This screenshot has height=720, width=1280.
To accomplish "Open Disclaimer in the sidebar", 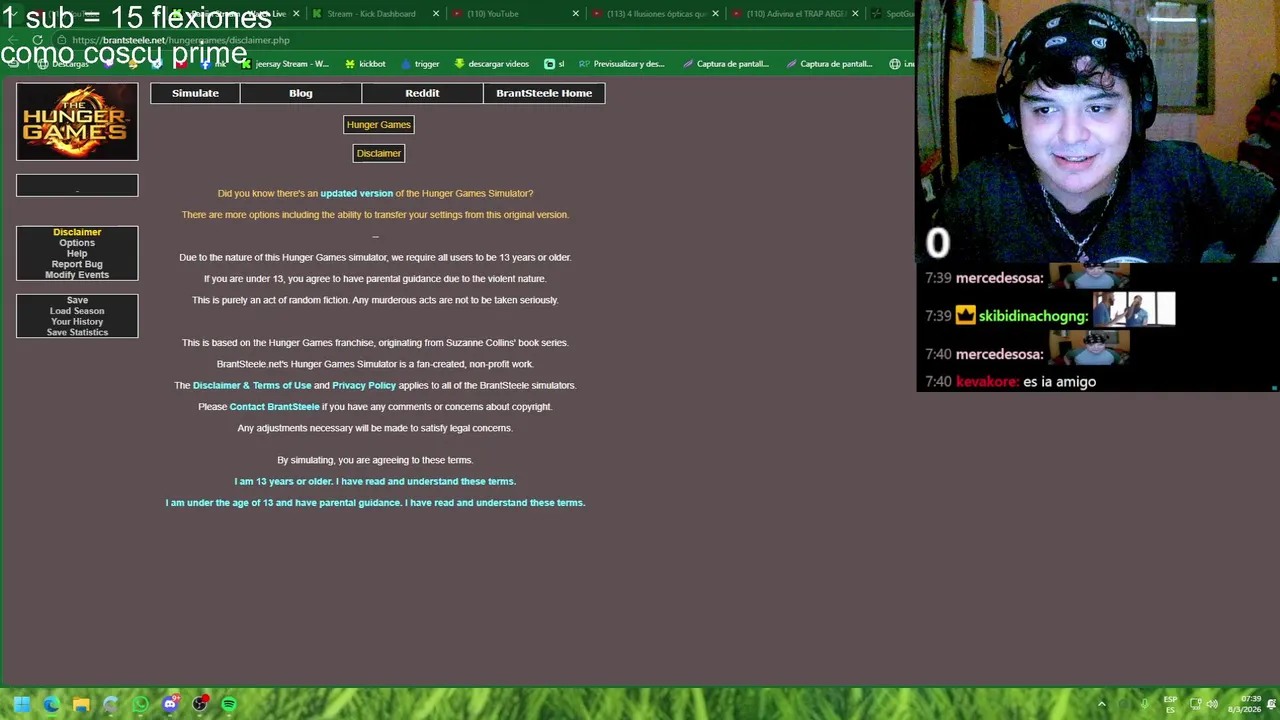I will [77, 232].
